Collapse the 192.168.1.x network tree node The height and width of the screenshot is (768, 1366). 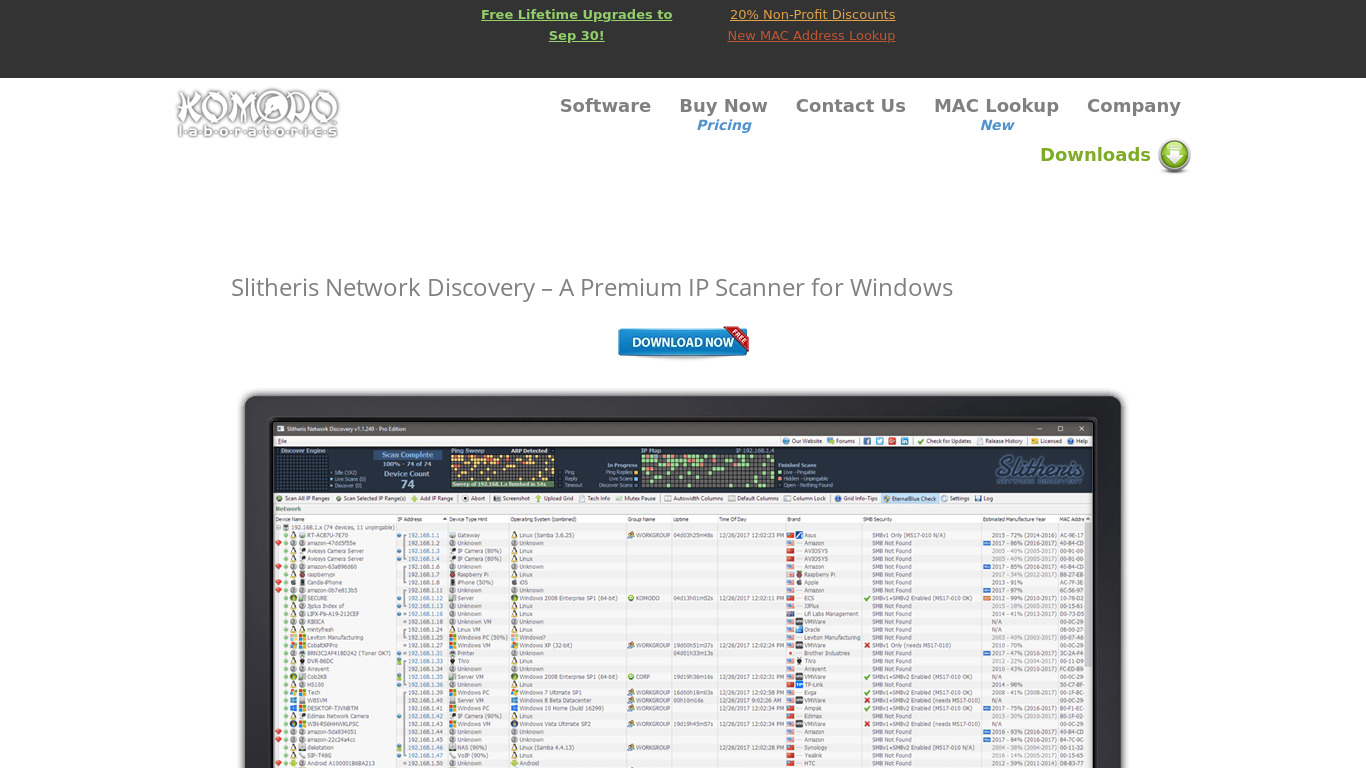(279, 527)
